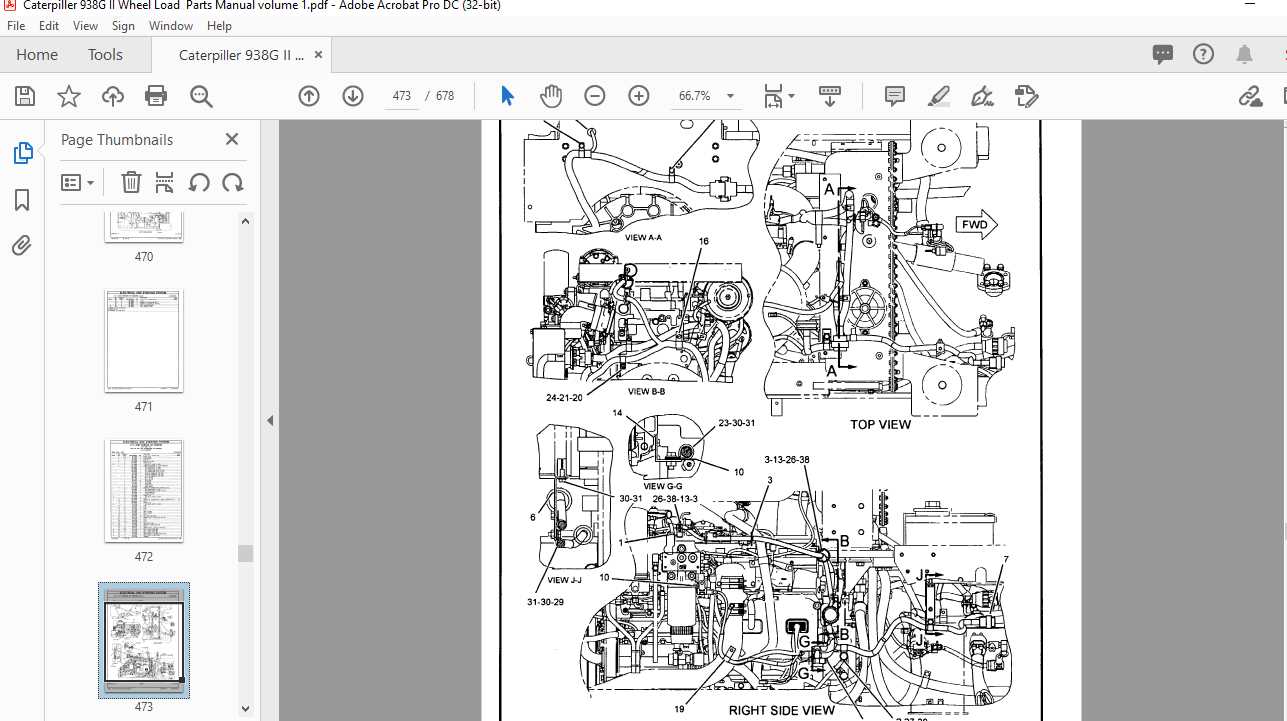This screenshot has width=1287, height=721.
Task: Select the partially visible page 470 thumbnail
Action: click(144, 227)
